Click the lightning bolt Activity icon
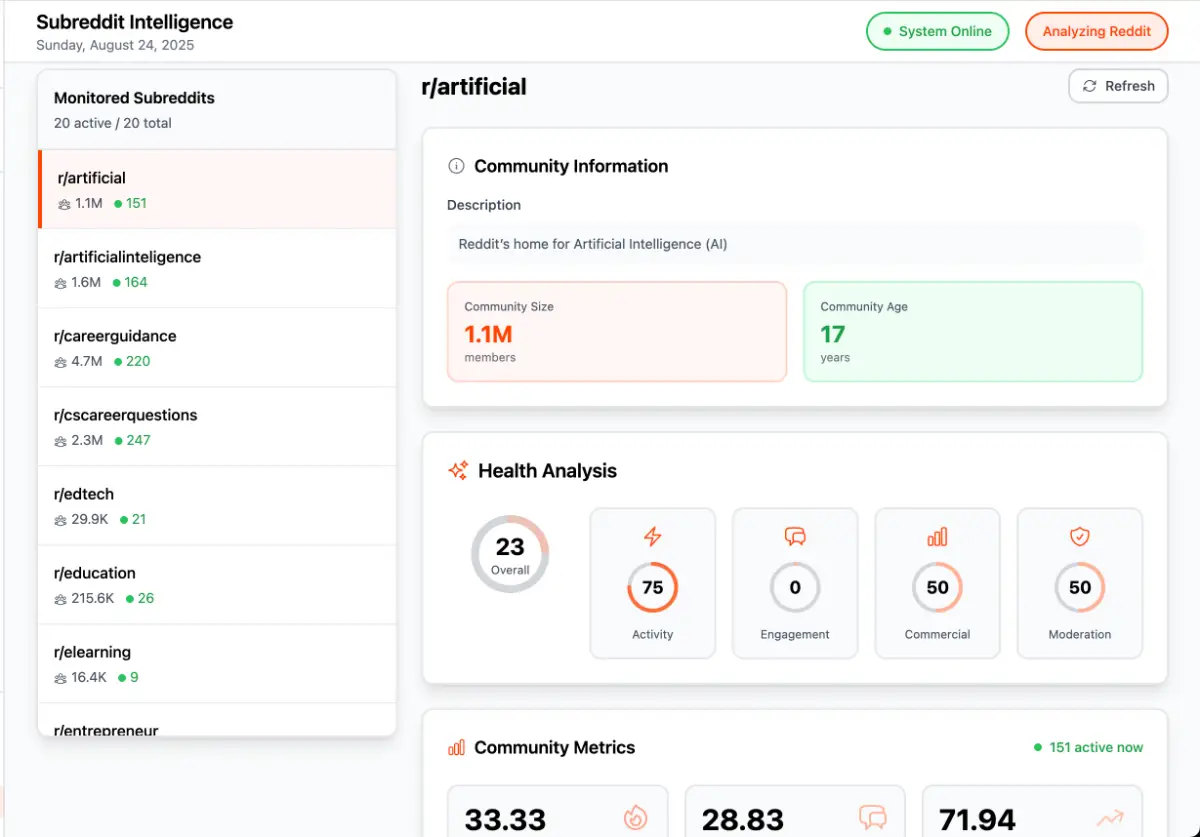Viewport: 1200px width, 837px height. (x=652, y=537)
